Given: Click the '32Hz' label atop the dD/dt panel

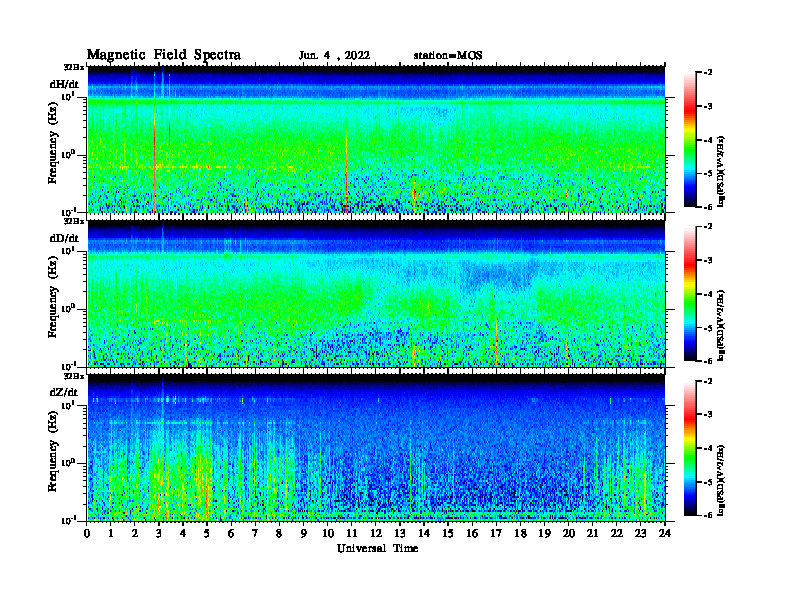Looking at the screenshot, I should tap(74, 221).
